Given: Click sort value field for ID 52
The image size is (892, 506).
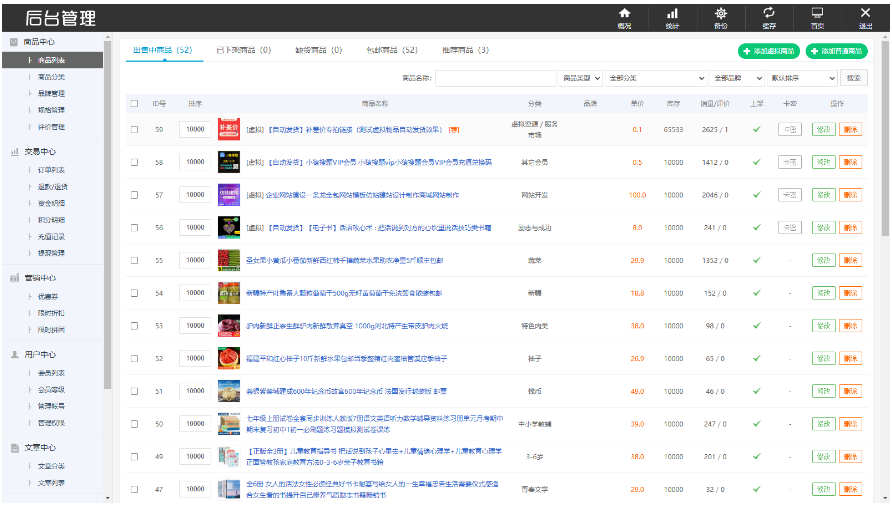Looking at the screenshot, I should click(x=195, y=359).
